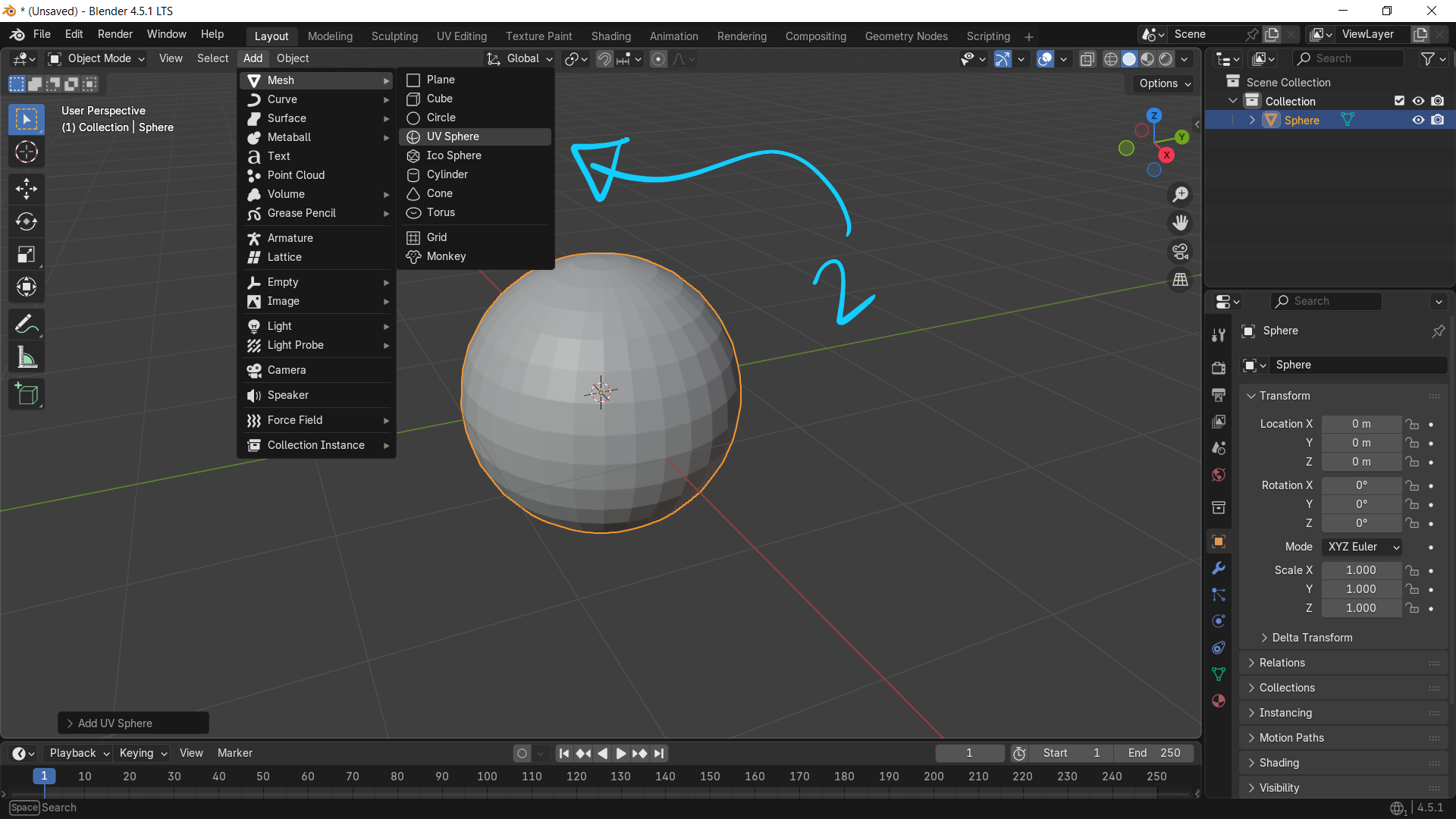Click the Marker menu in timeline
Screen dimensions: 1456x819
pos(235,753)
